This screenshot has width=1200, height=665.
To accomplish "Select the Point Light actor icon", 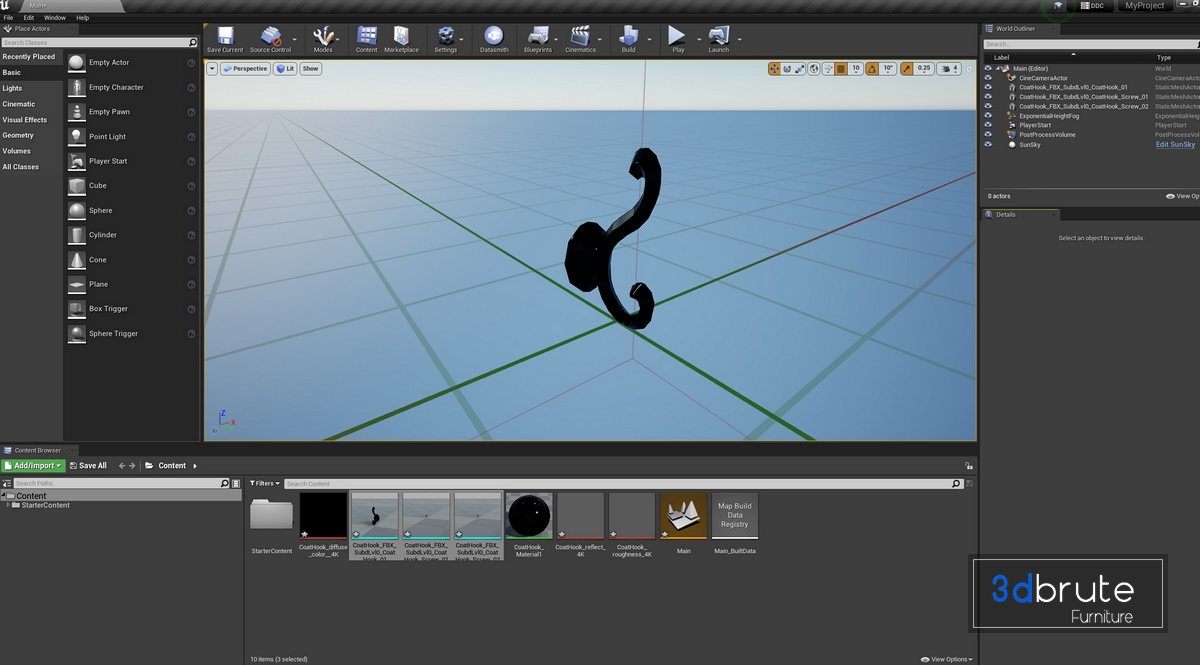I will [77, 137].
